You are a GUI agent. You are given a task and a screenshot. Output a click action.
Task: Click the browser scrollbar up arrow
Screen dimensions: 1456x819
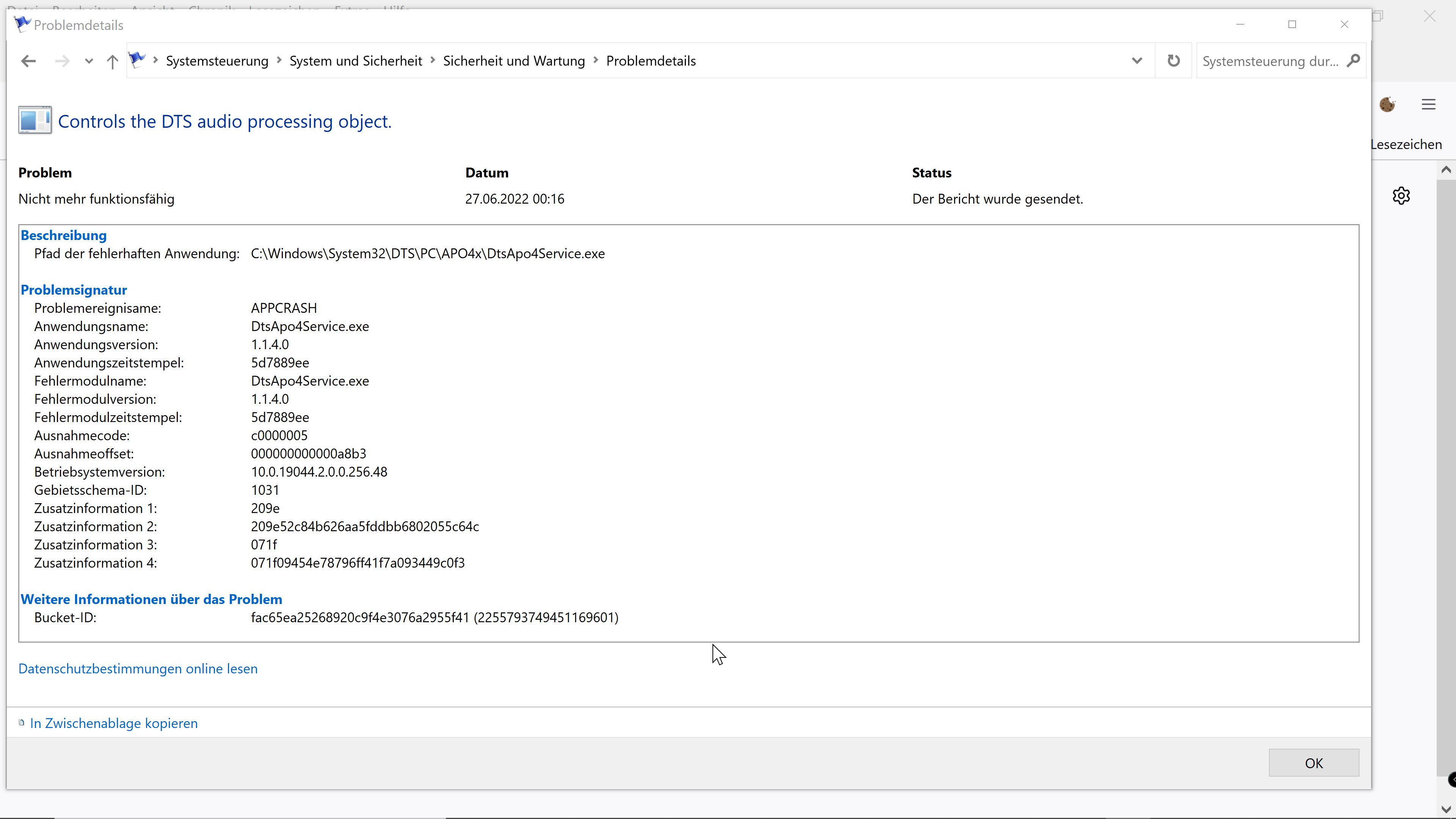[x=1446, y=169]
